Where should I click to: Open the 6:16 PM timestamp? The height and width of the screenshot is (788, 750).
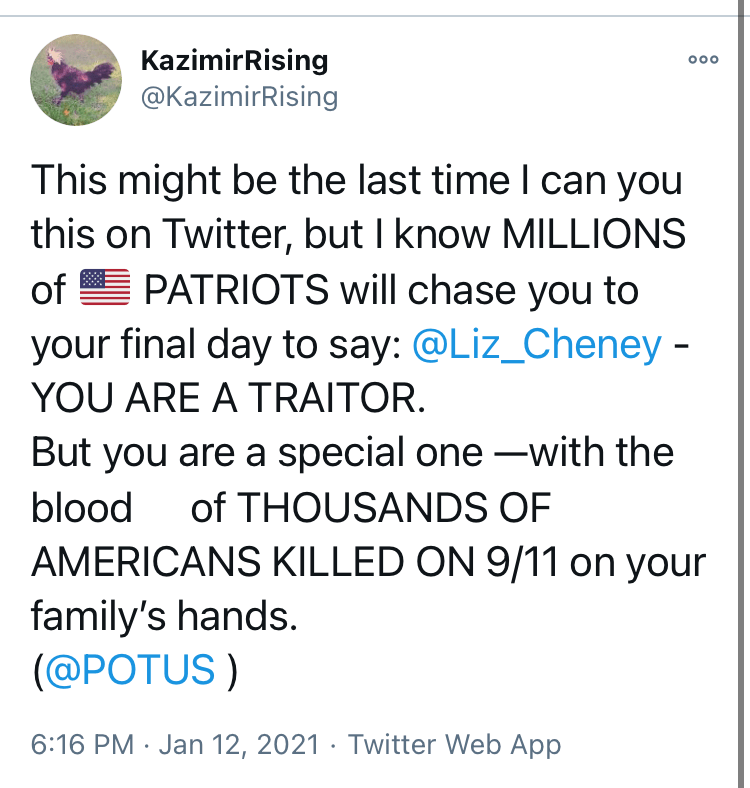[x=82, y=744]
